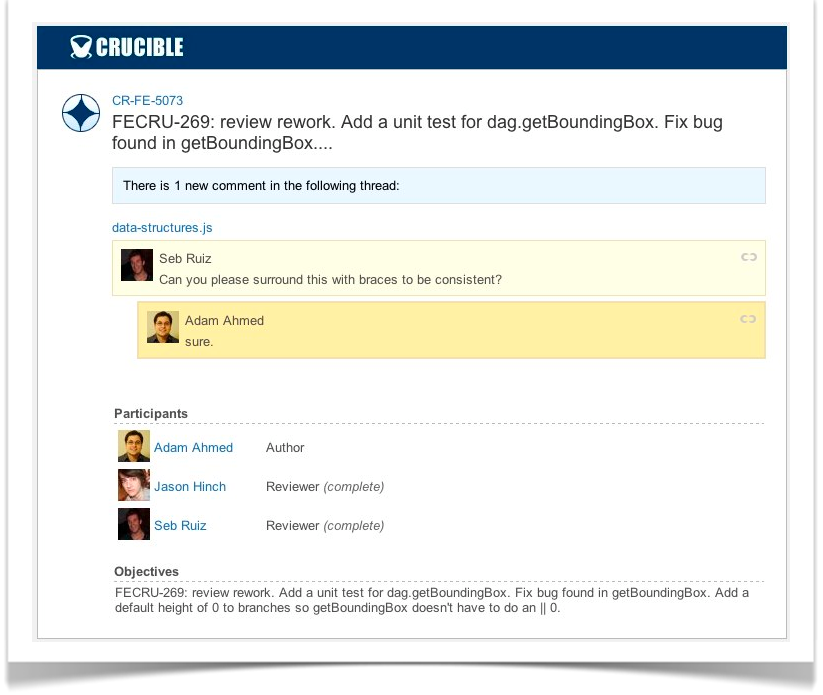Click the new comment notification banner
Image resolution: width=823 pixels, height=695 pixels.
[x=438, y=186]
